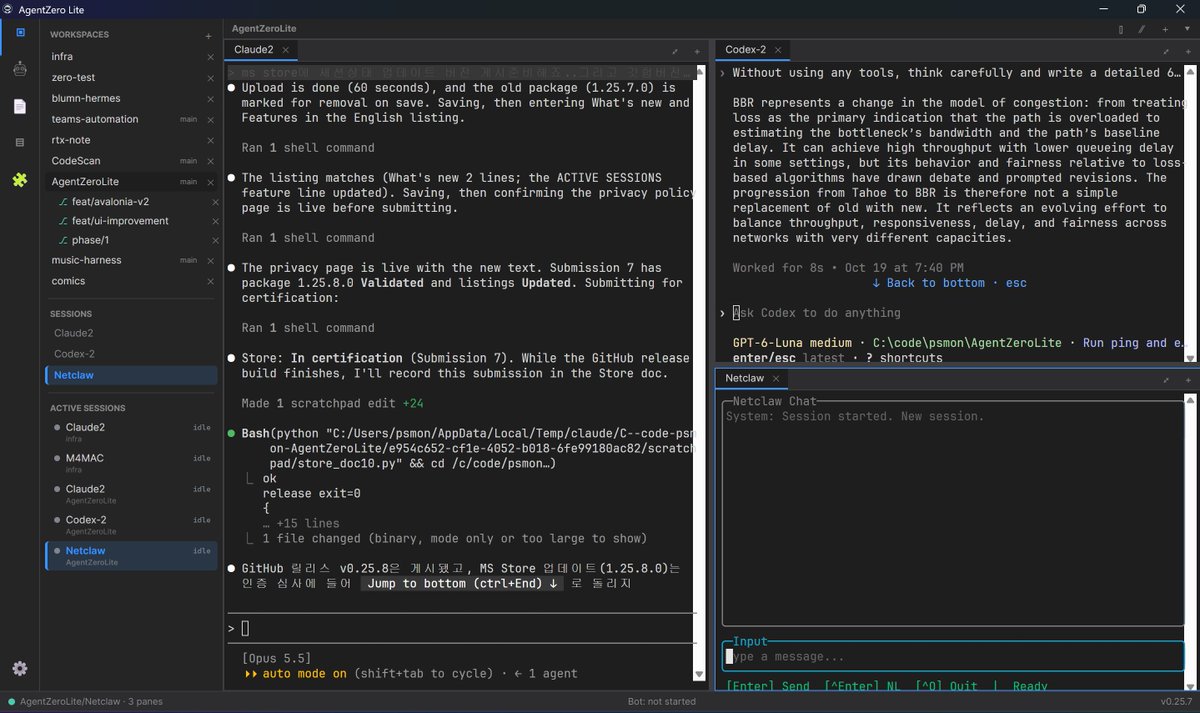Open the top toolbar dropdown arrow
1200x713 pixels.
(1188, 29)
